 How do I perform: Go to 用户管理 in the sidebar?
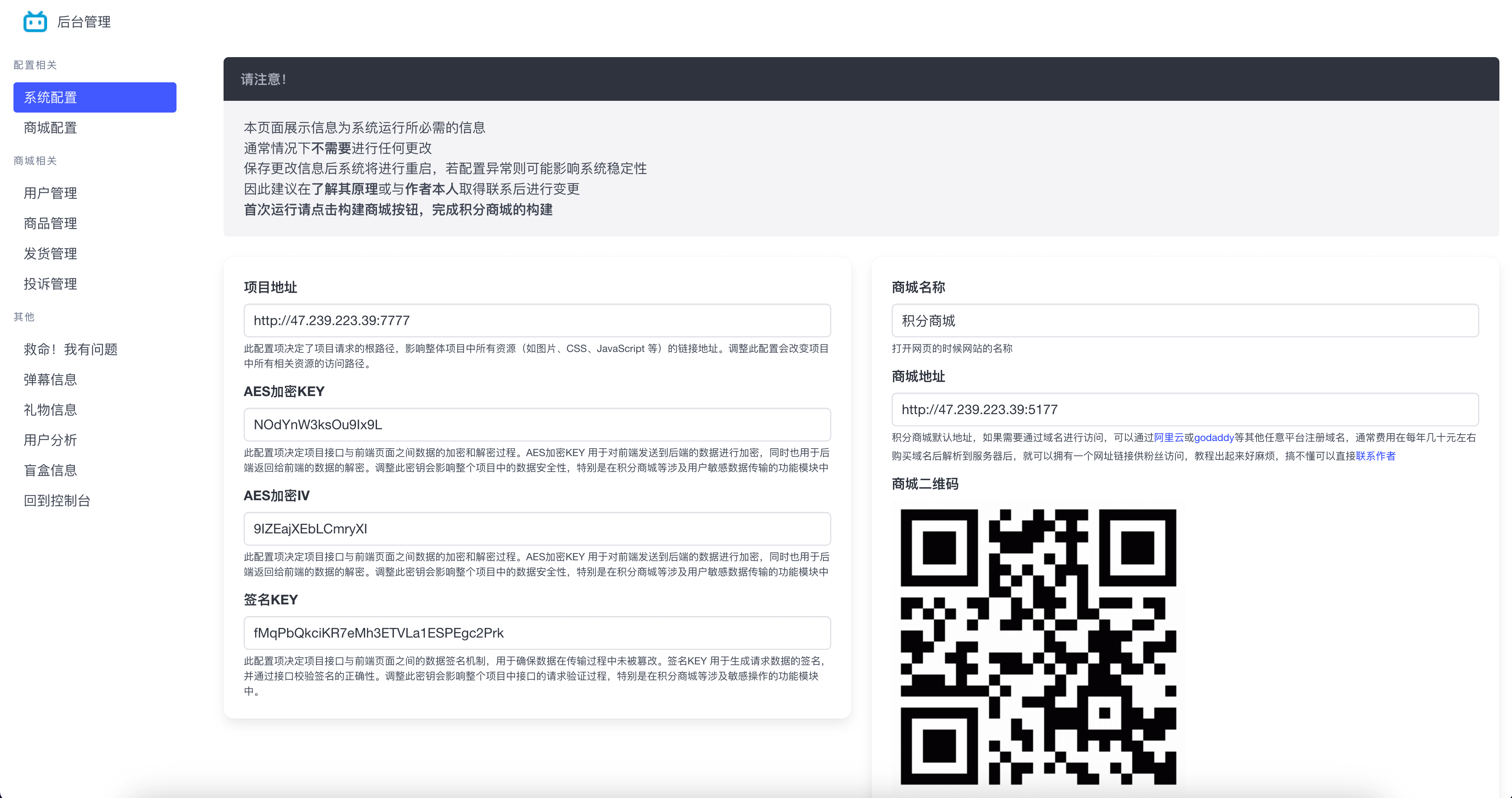tap(50, 193)
